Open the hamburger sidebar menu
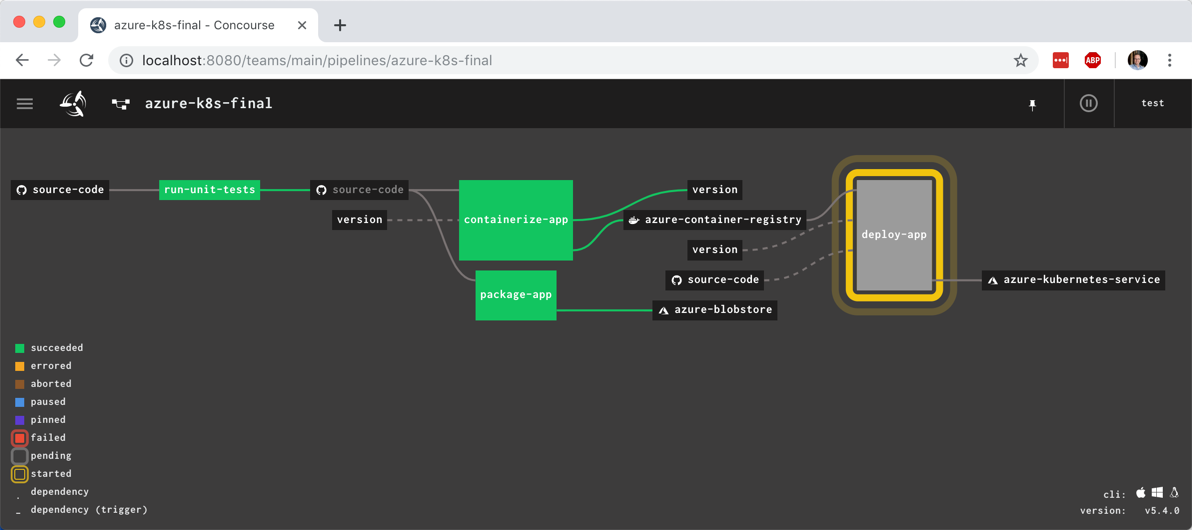This screenshot has height=530, width=1192. tap(25, 104)
